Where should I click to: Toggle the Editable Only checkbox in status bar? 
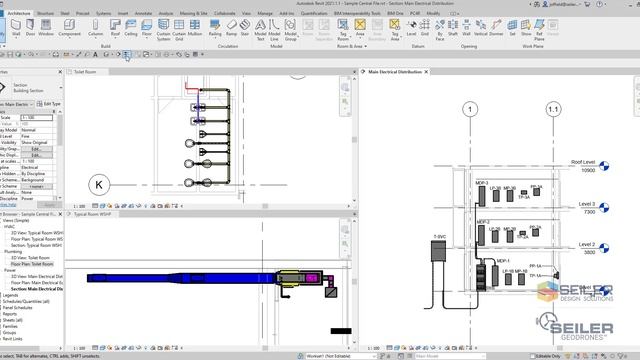pyautogui.click(x=533, y=356)
